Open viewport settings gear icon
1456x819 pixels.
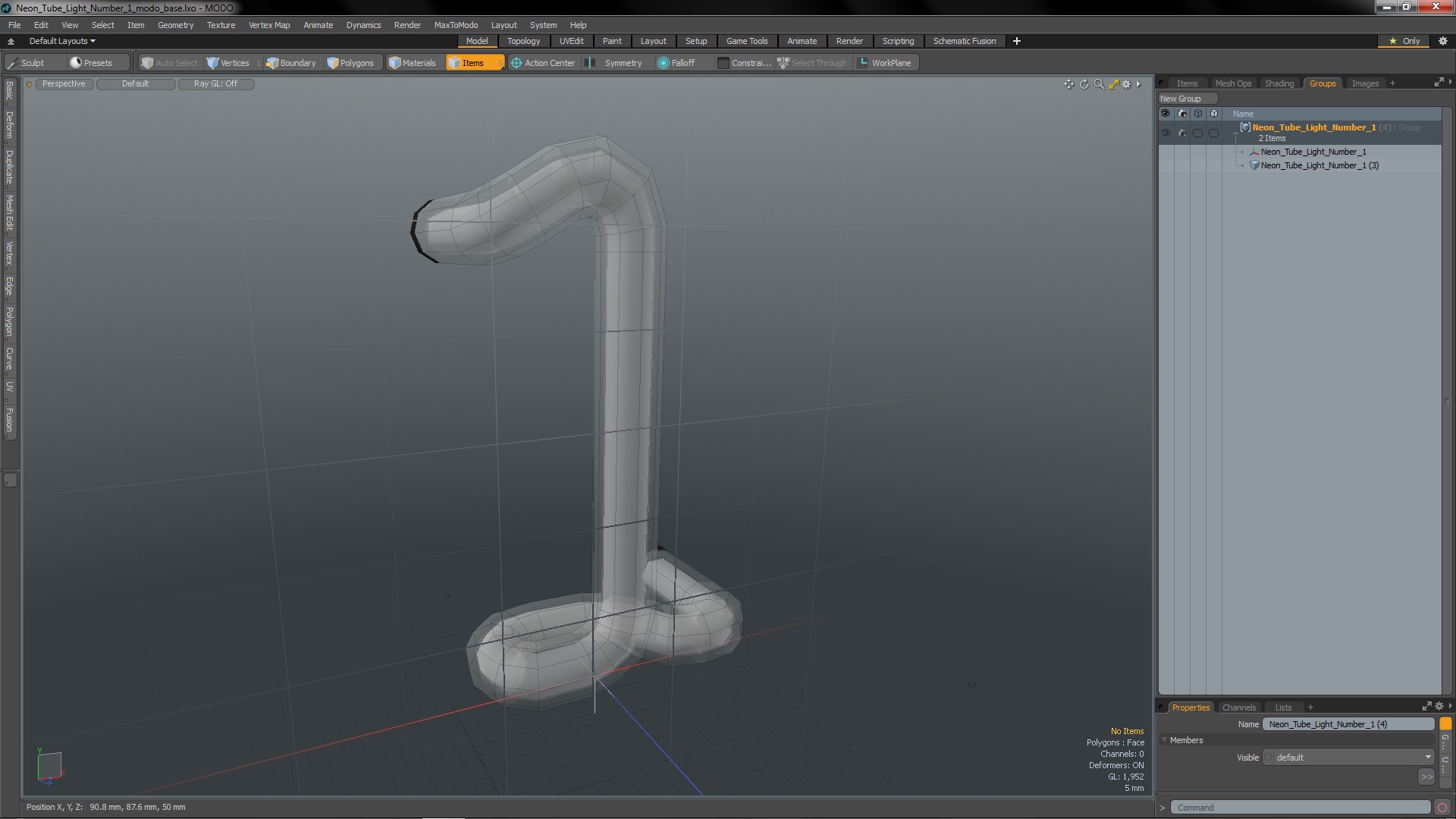pyautogui.click(x=1126, y=84)
